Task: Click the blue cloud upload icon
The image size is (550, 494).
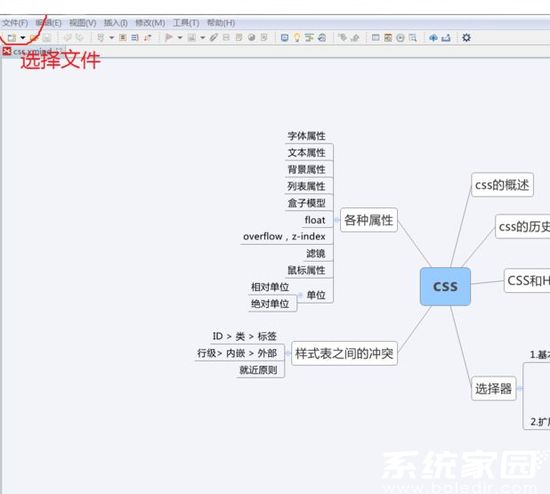Action: (x=433, y=38)
